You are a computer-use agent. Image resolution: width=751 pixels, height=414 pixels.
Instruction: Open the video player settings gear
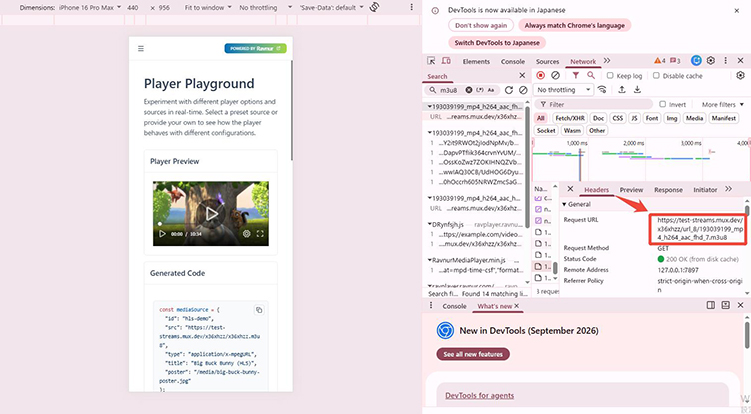pos(246,234)
